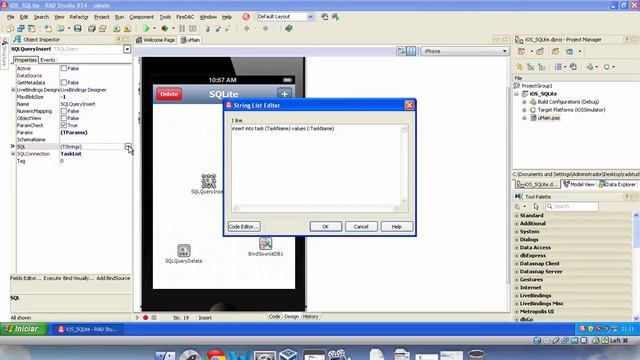The width and height of the screenshot is (640, 360).
Task: Click the Collapse All tree icon in Project Manager
Action: [542, 67]
